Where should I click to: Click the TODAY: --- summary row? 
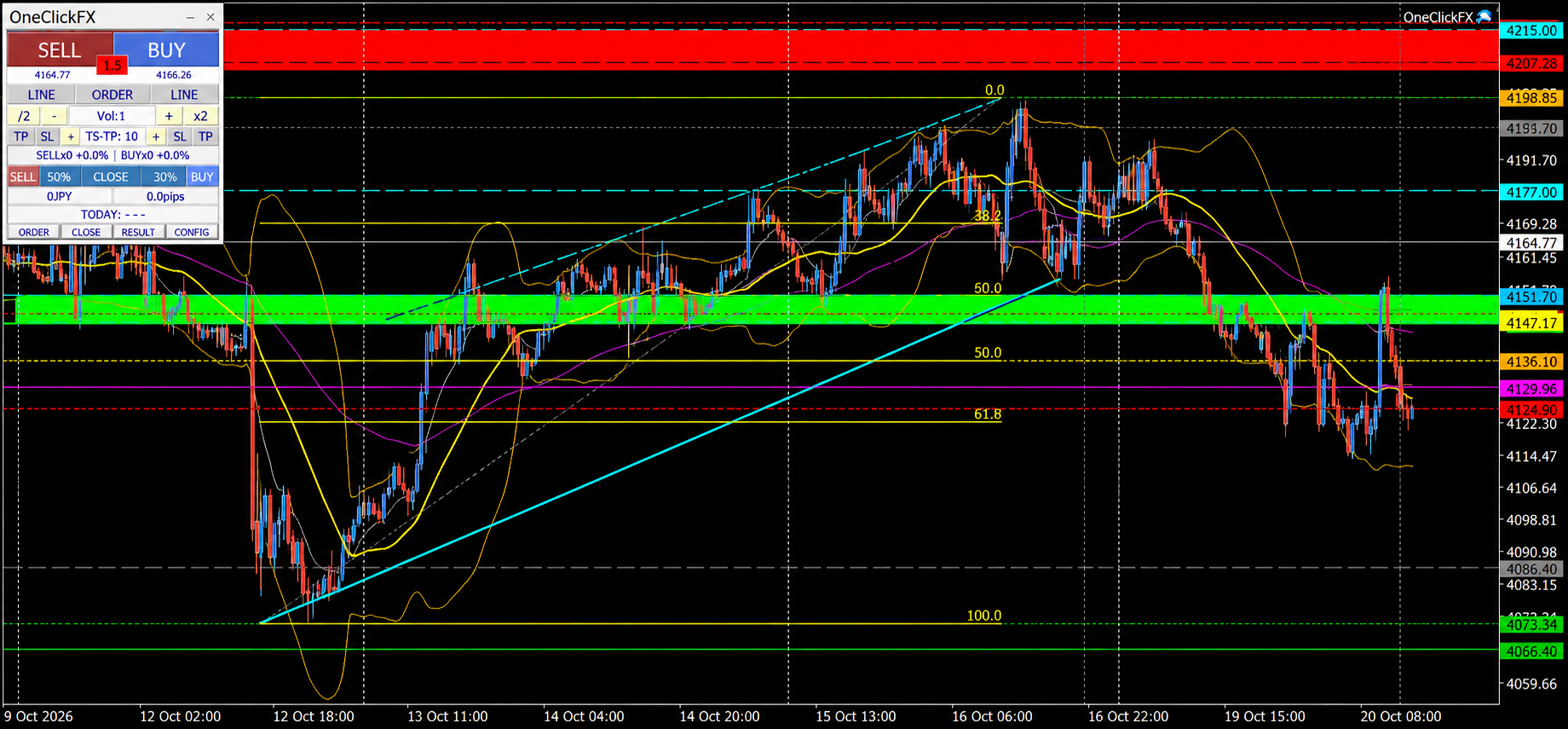(112, 214)
